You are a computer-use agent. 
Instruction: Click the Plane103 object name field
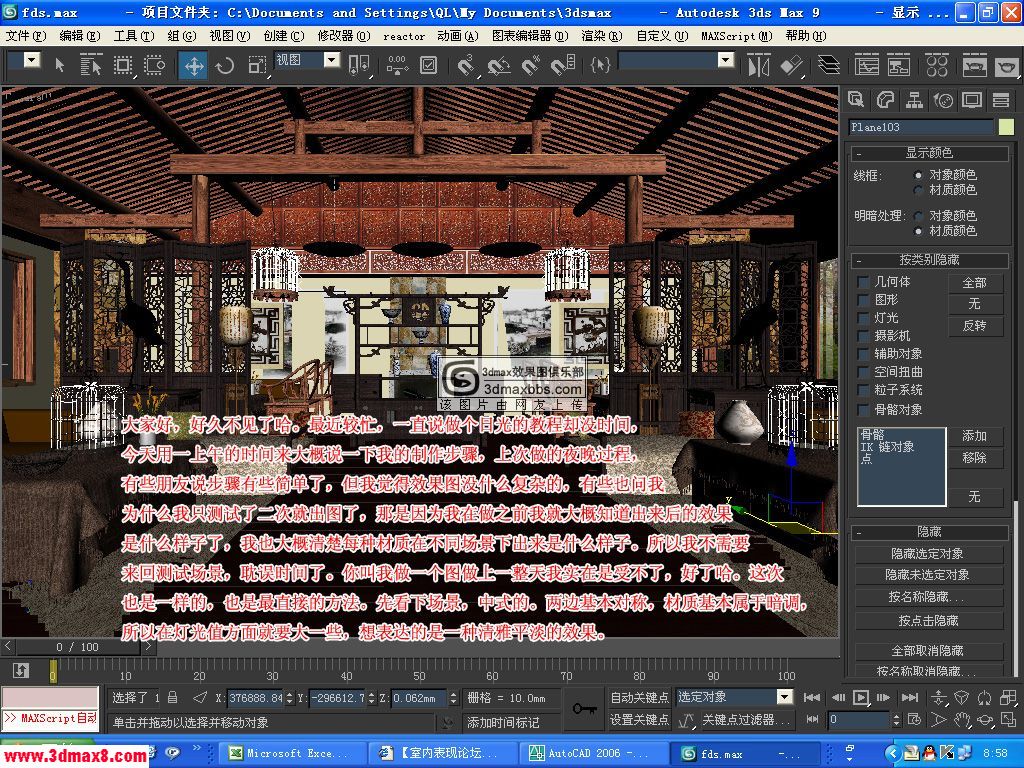921,127
